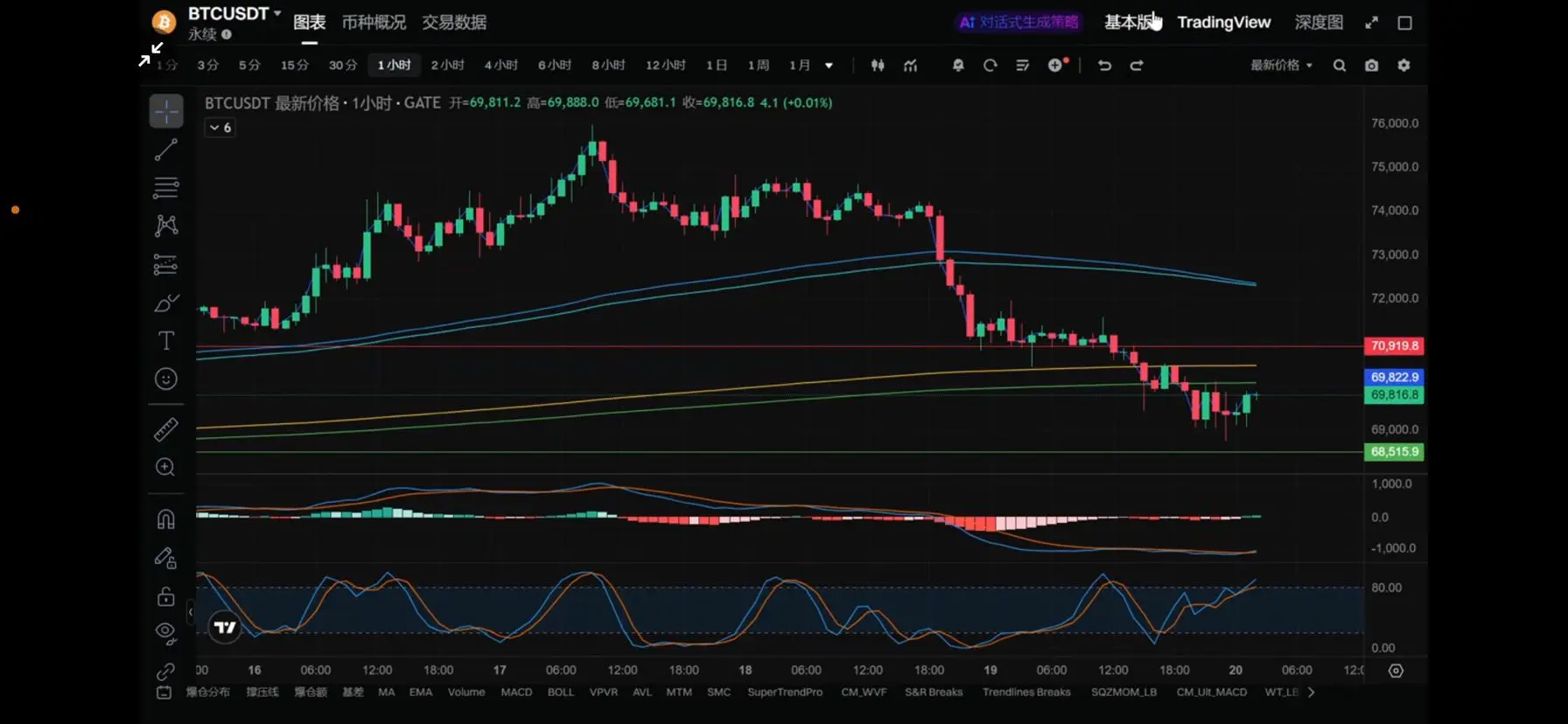Expand more timeframes dropdown arrow

[x=829, y=66]
